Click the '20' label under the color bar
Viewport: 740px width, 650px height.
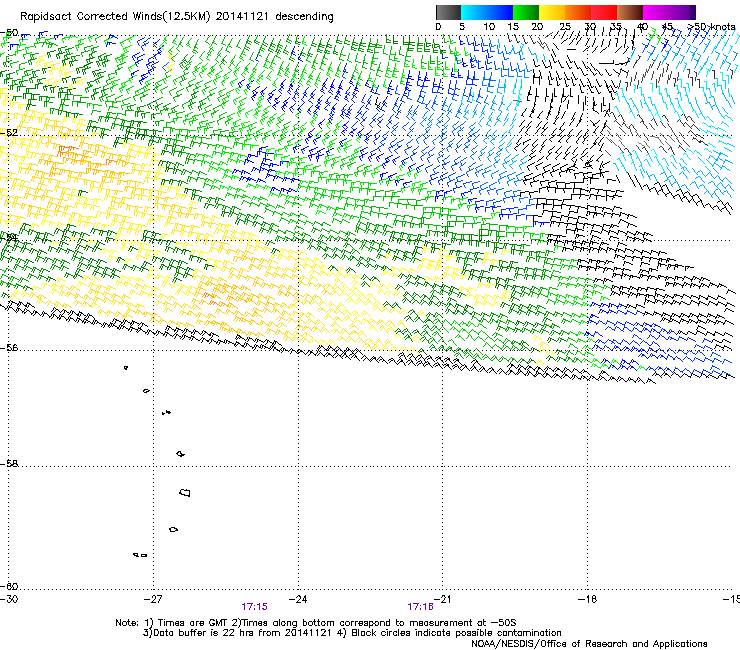(x=537, y=27)
